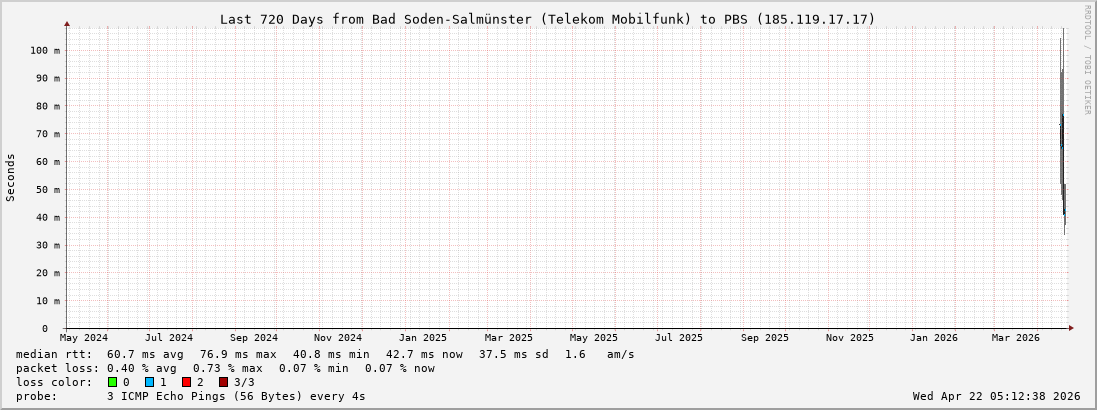Click the blue loss color 1 swatch
This screenshot has width=1097, height=410.
pyautogui.click(x=149, y=382)
